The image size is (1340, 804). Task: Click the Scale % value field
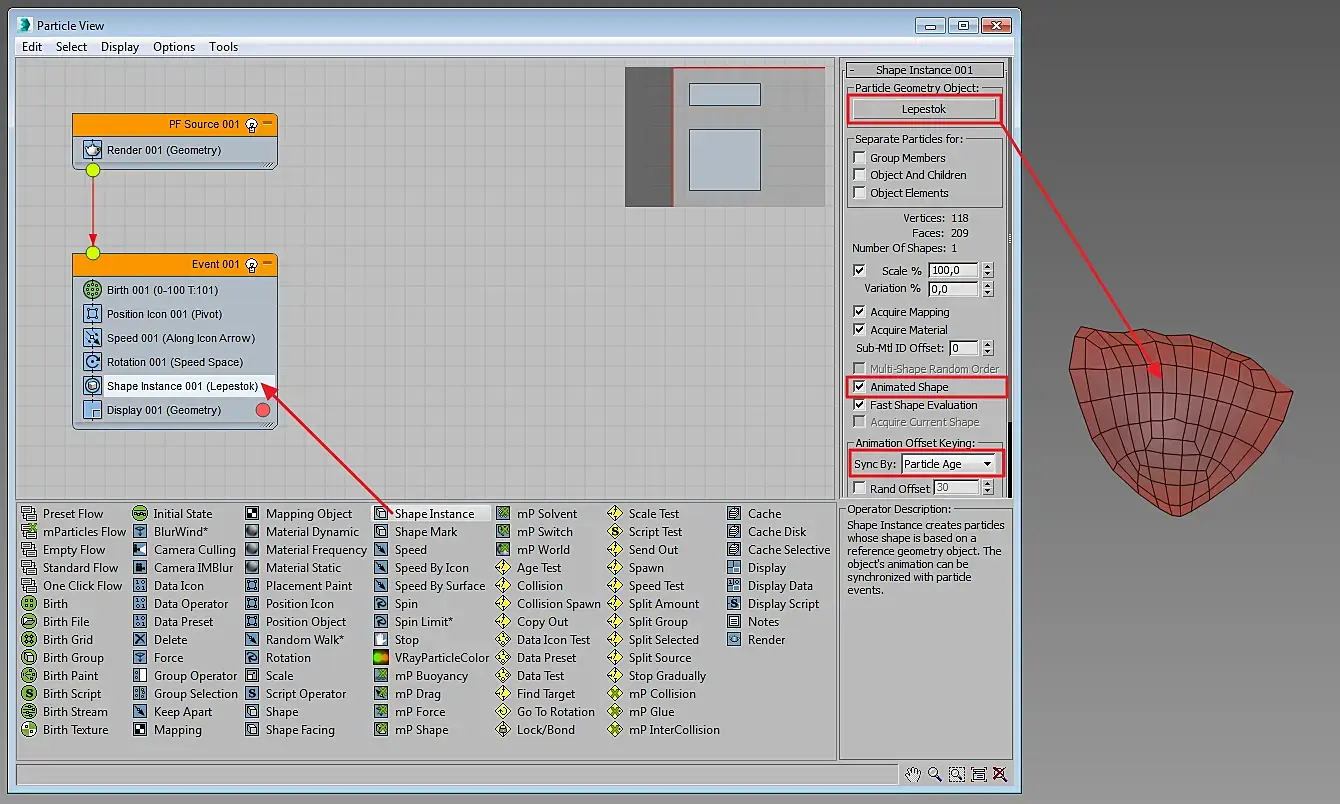point(953,270)
